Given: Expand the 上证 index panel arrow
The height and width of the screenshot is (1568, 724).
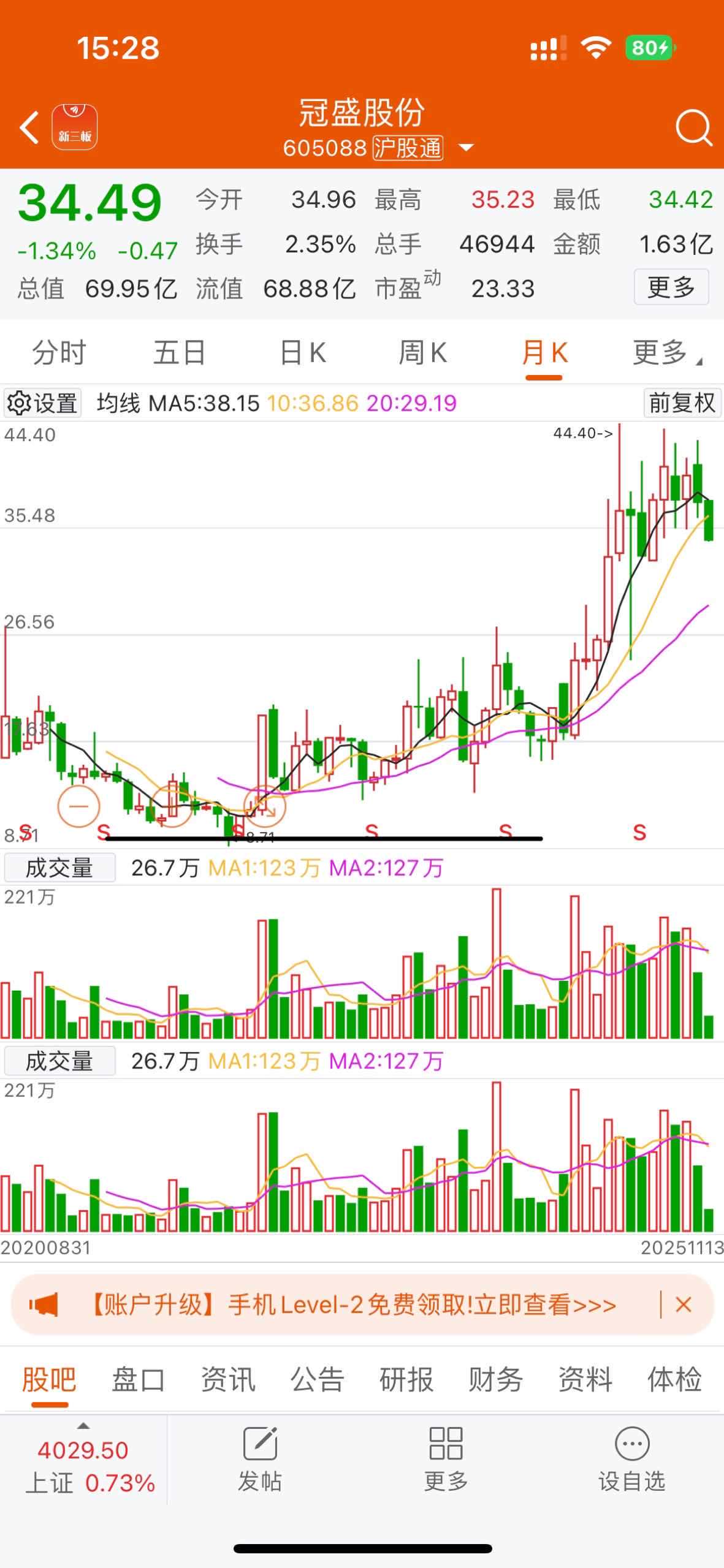Looking at the screenshot, I should 83,1426.
